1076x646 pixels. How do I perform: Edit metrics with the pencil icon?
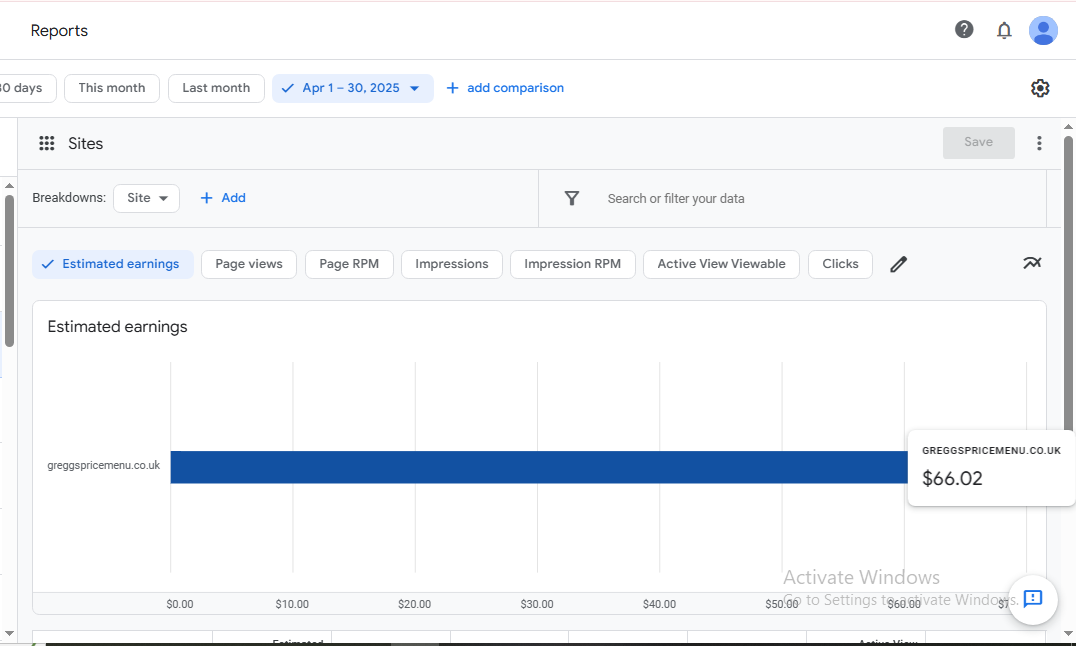(x=898, y=264)
